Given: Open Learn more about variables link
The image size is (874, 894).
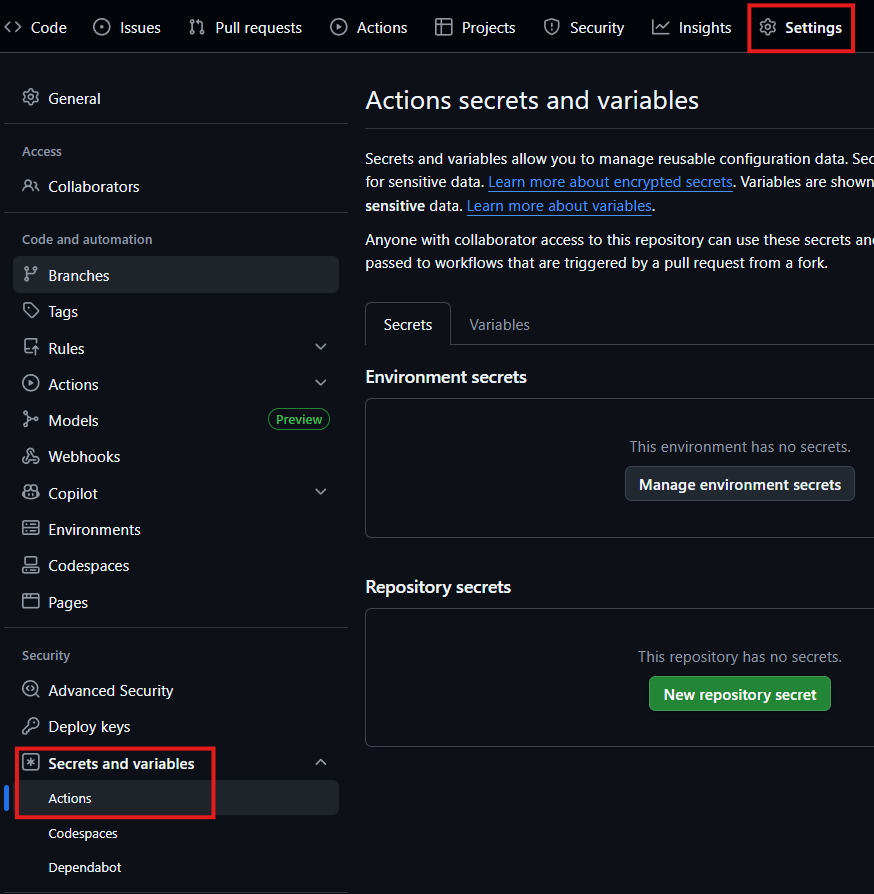Looking at the screenshot, I should point(559,206).
